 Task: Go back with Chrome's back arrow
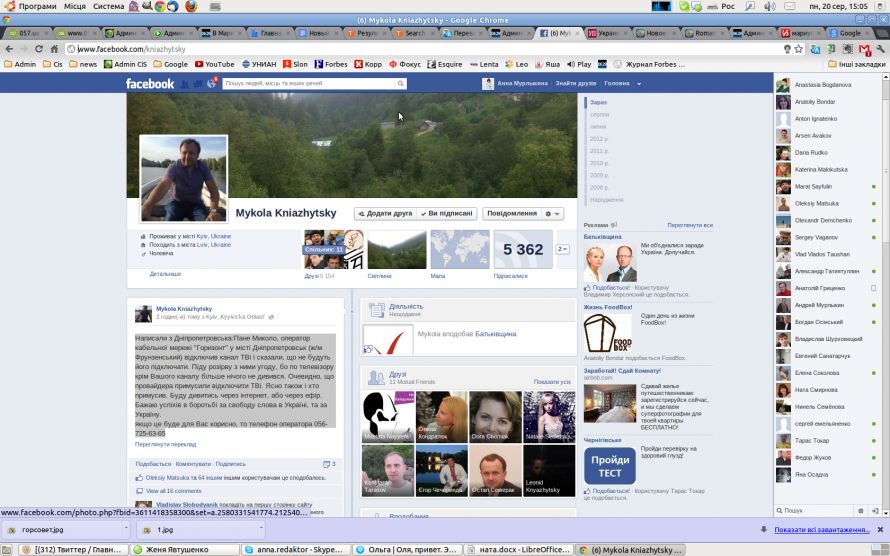[9, 49]
